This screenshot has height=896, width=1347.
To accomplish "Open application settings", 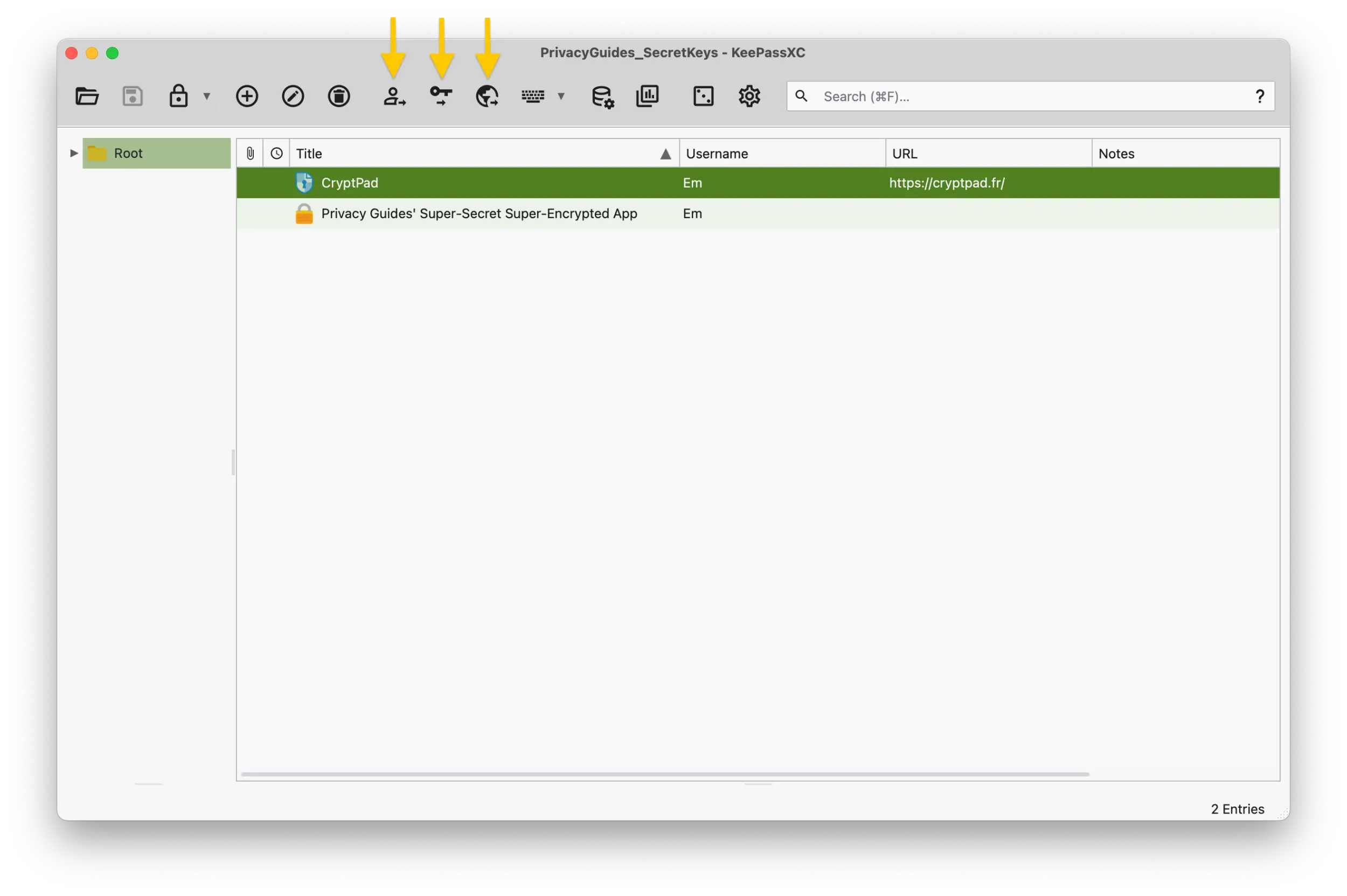I will click(749, 96).
